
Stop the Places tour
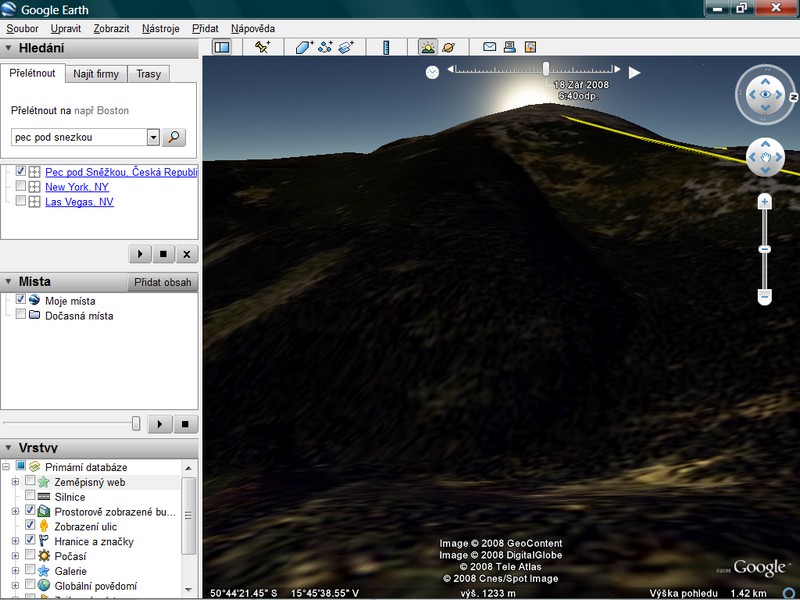point(185,424)
